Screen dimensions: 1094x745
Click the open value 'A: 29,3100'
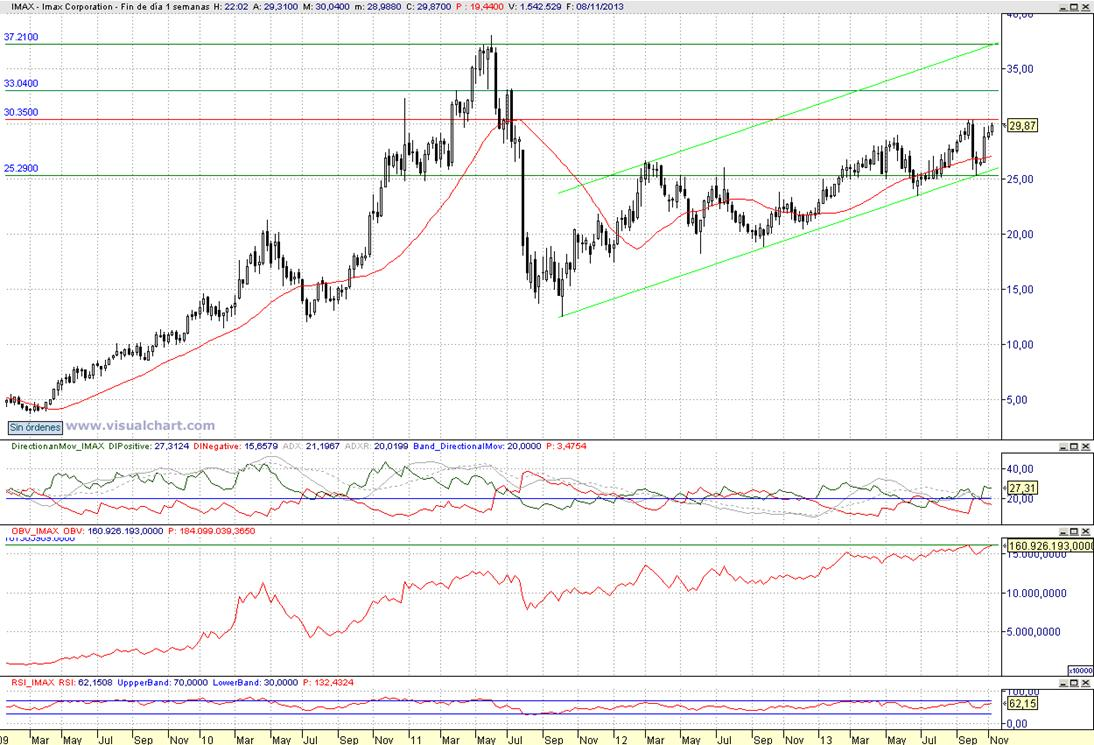tap(275, 6)
